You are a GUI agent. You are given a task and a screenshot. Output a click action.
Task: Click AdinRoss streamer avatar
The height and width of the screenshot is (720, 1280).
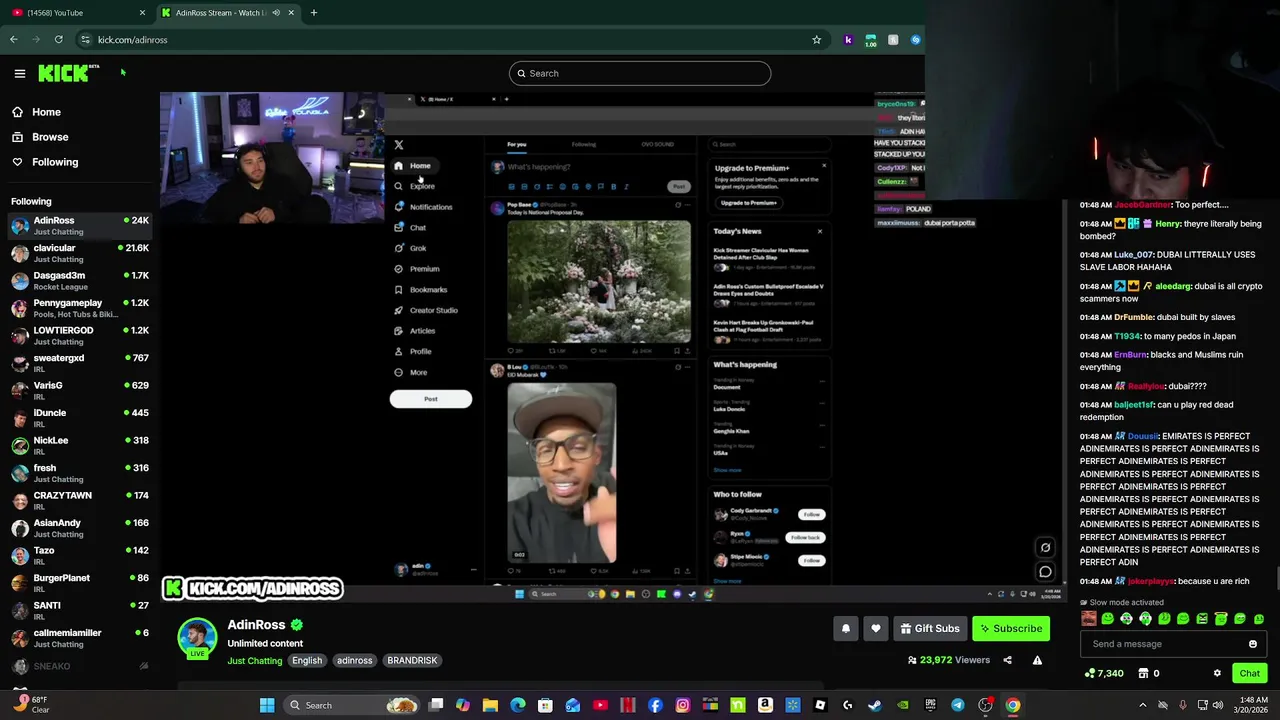coord(197,638)
